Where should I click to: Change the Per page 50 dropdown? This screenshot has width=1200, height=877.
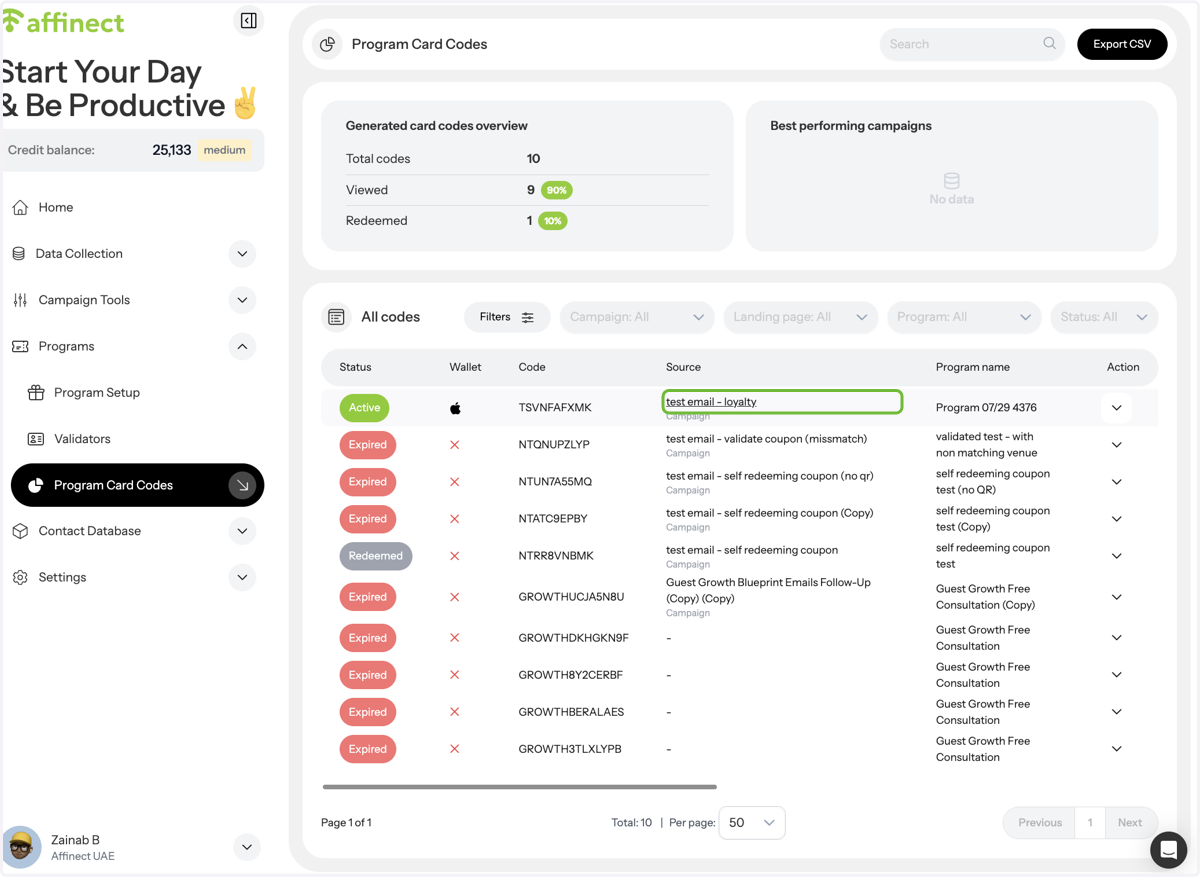pos(752,822)
